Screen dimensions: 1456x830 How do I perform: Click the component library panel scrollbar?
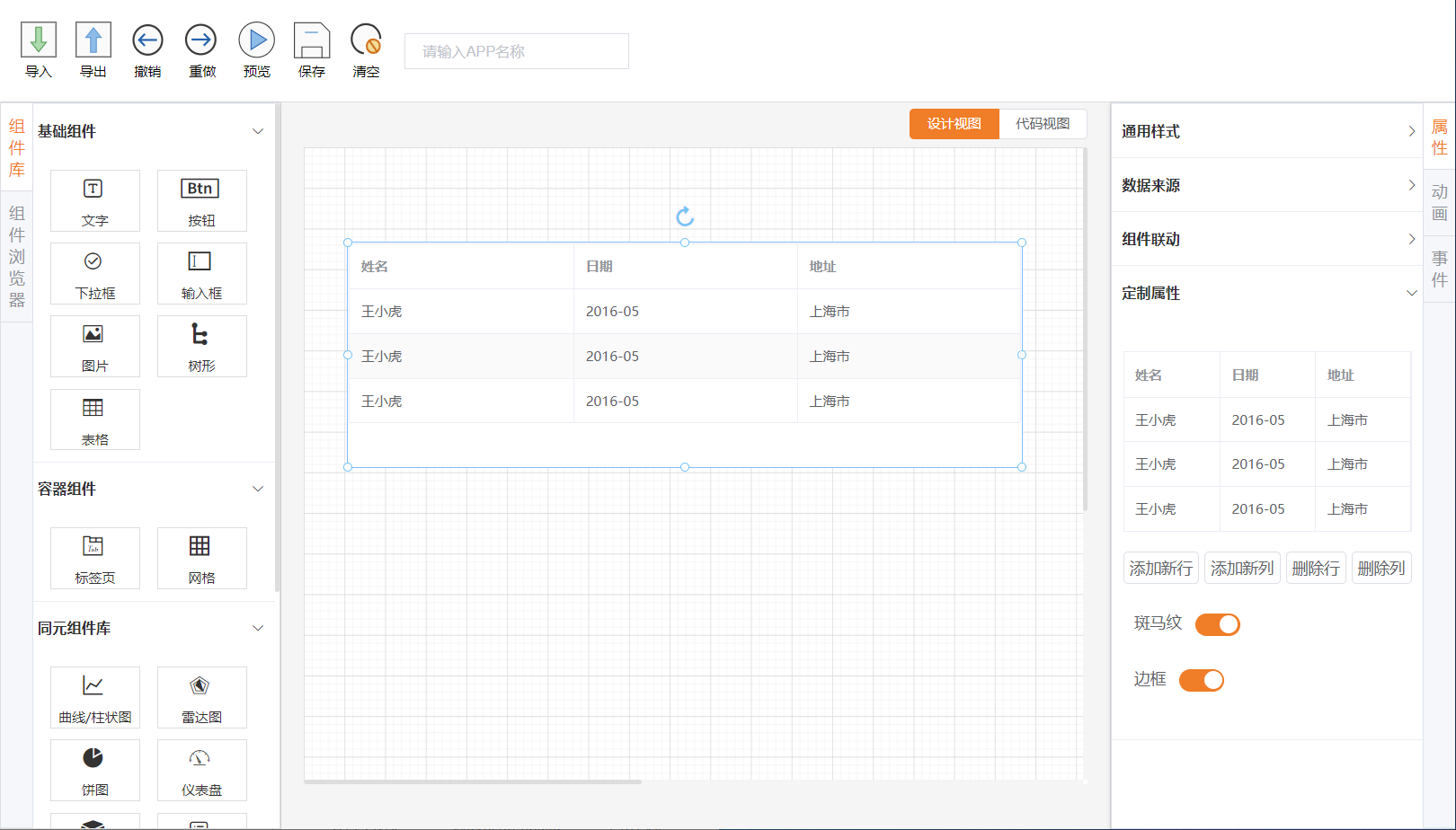[x=278, y=349]
